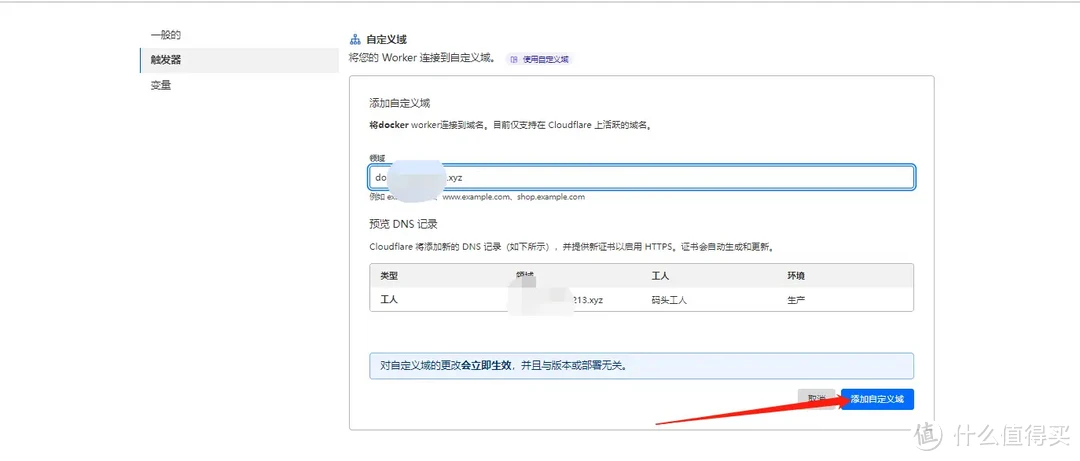1080x461 pixels.
Task: Open the 一般的 settings section
Action: tap(166, 35)
